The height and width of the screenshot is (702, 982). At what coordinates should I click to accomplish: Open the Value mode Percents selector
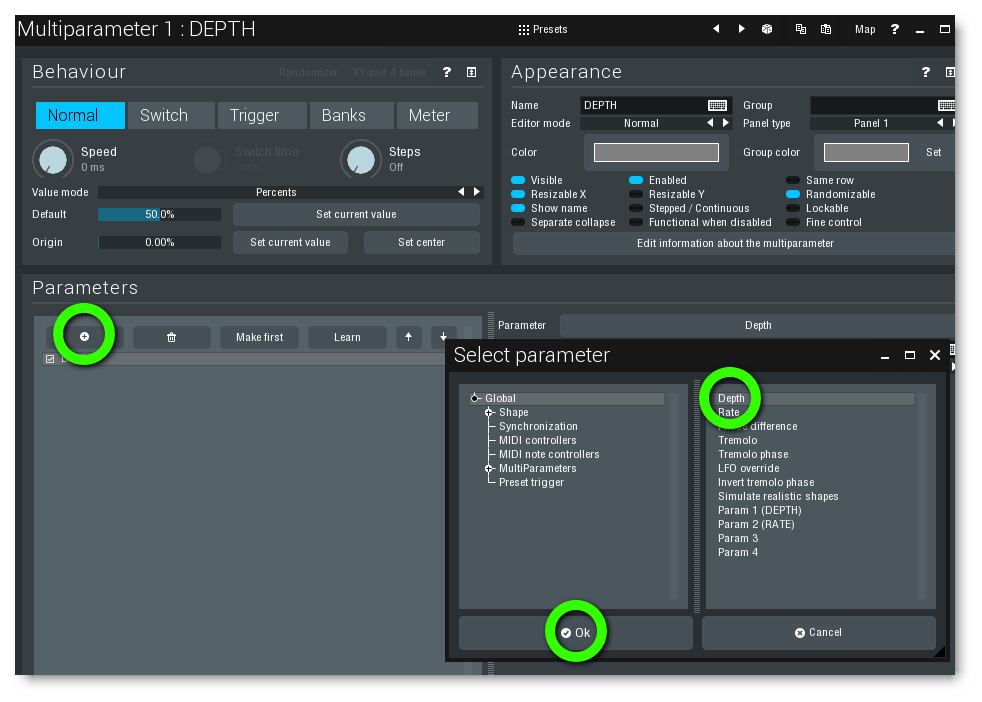pos(276,192)
